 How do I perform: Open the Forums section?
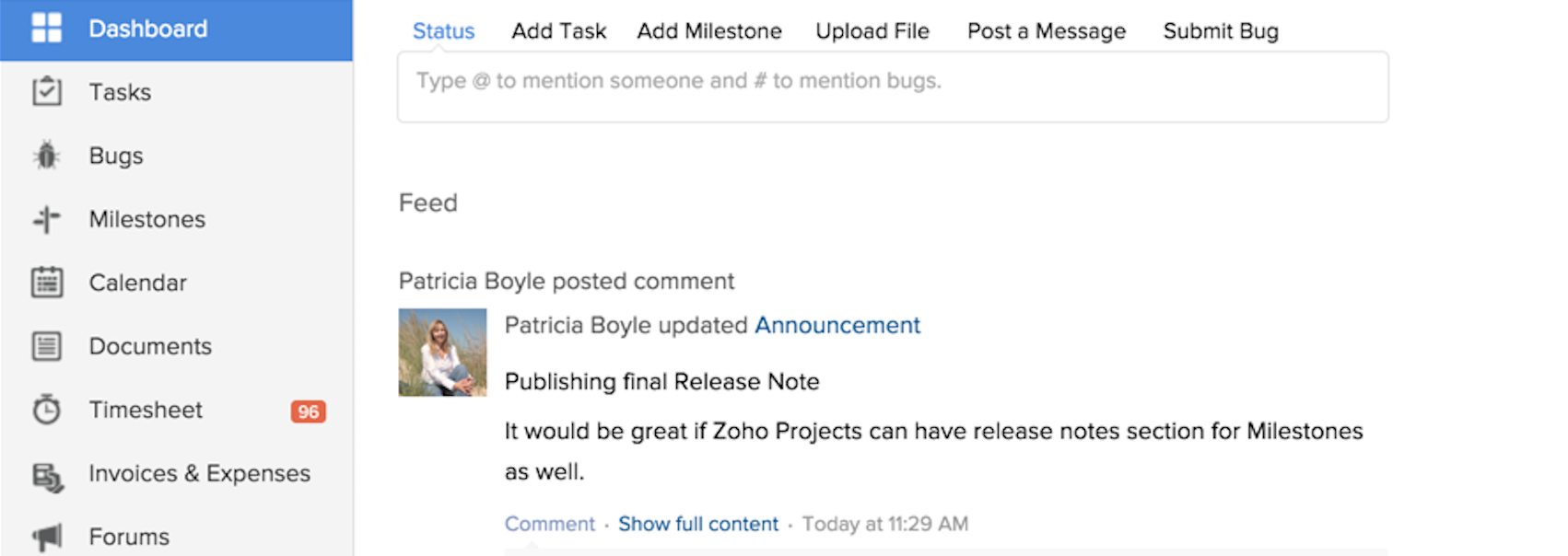click(128, 536)
